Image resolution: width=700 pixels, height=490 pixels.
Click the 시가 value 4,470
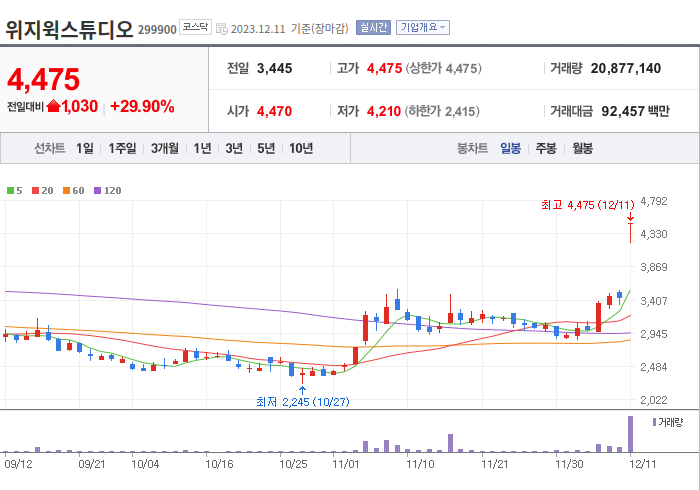click(x=274, y=111)
